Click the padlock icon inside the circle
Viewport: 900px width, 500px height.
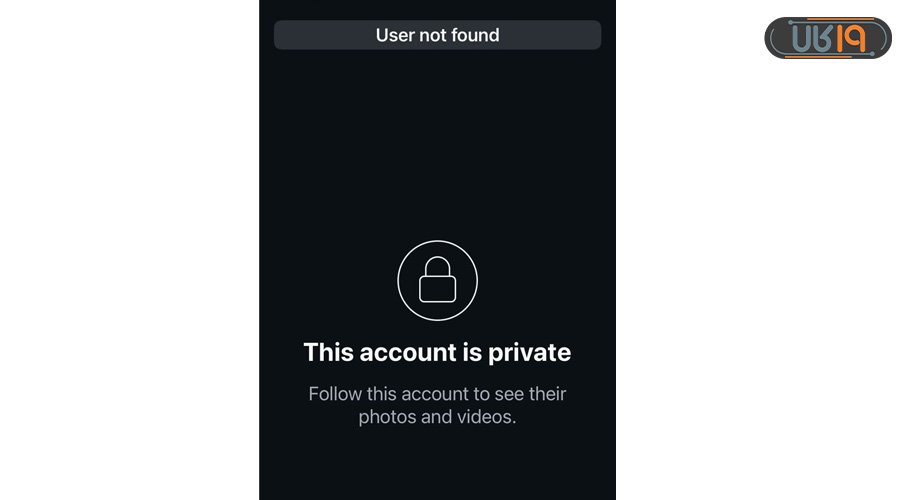point(437,280)
